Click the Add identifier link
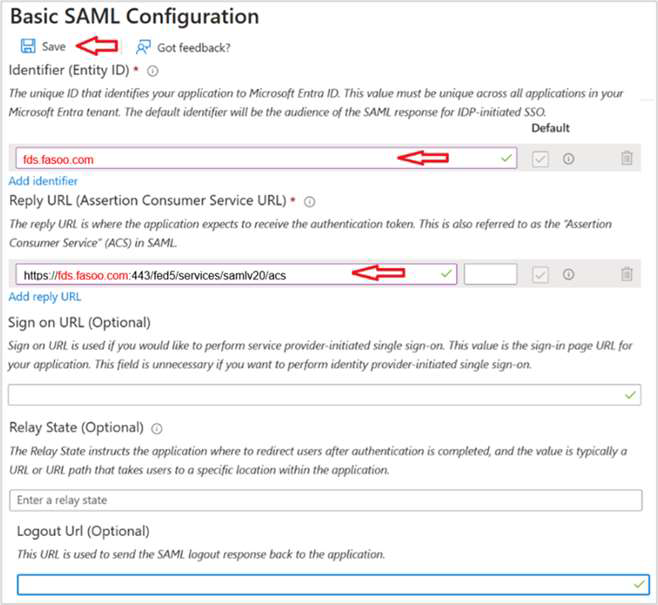Screen dimensions: 658x605 click(43, 181)
